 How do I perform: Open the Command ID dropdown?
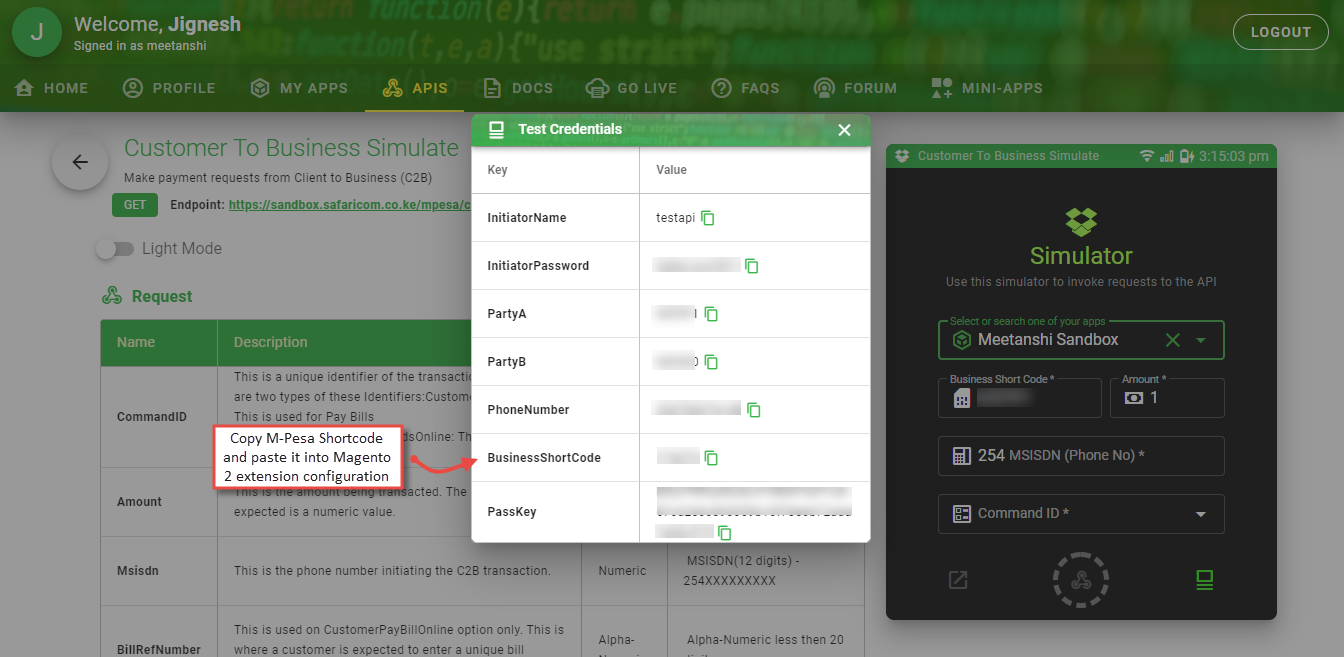[x=1081, y=514]
